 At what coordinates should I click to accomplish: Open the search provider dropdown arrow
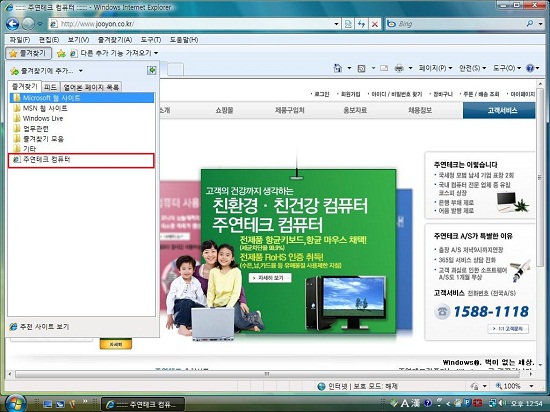point(541,23)
